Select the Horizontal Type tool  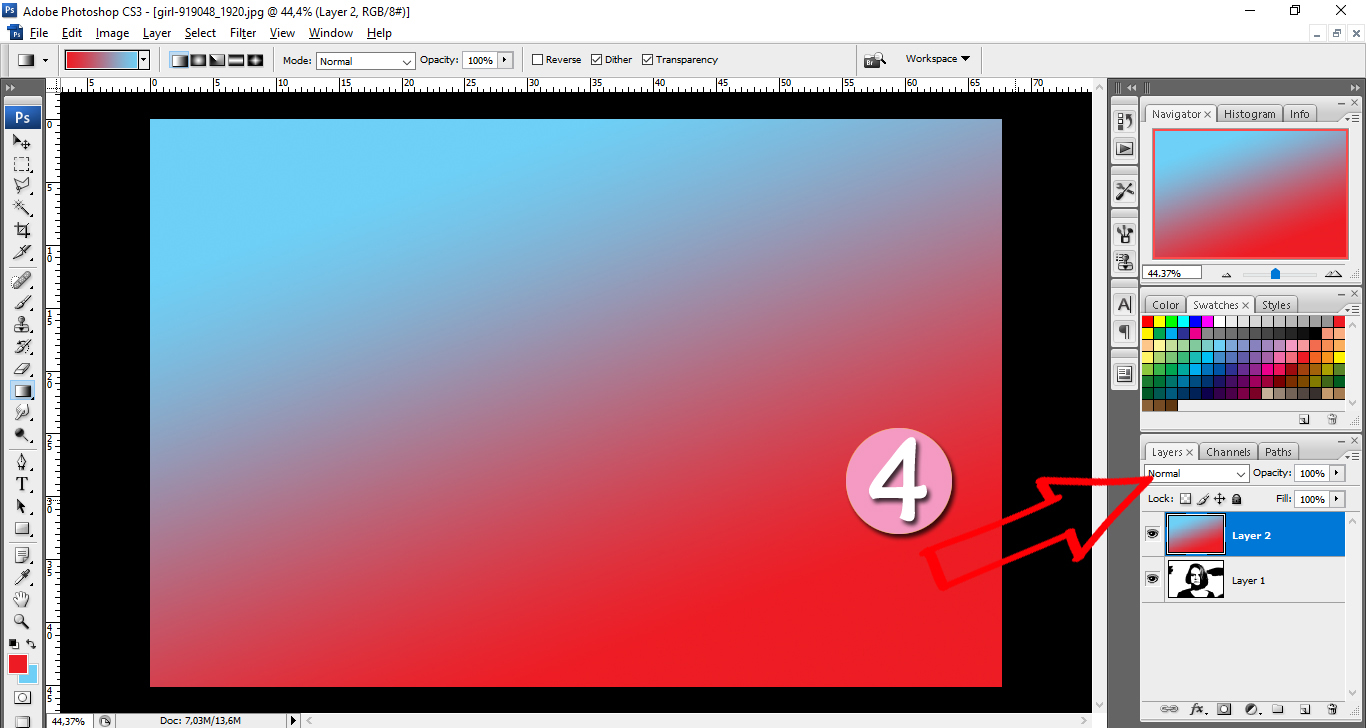[x=22, y=484]
